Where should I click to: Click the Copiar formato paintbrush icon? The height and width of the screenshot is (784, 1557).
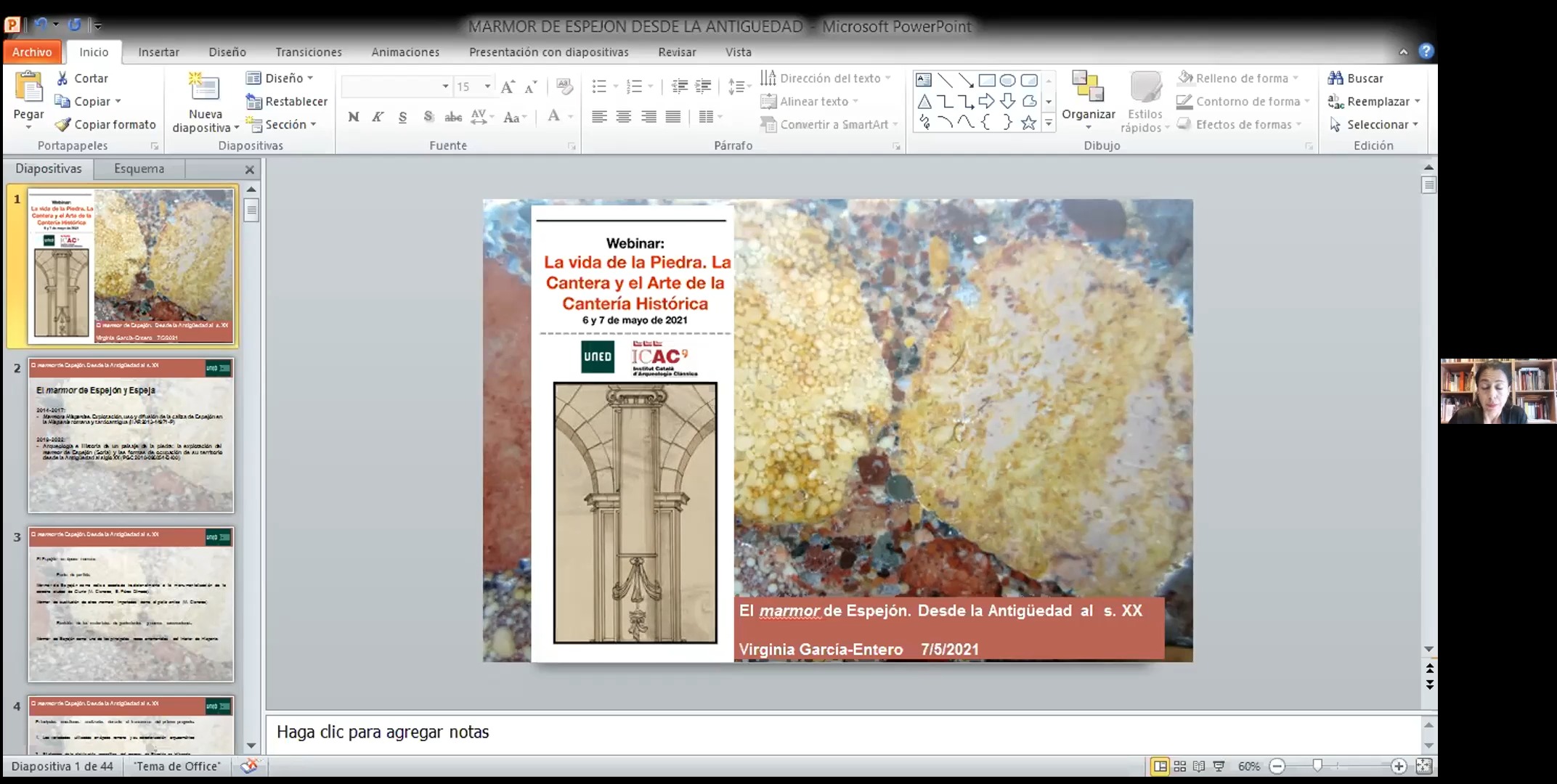coord(64,125)
